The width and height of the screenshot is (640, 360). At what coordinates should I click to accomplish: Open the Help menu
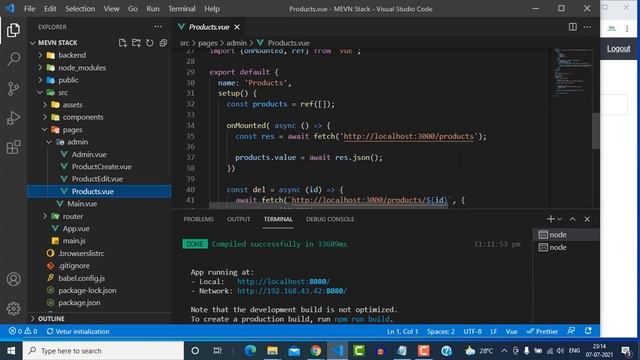(x=212, y=9)
